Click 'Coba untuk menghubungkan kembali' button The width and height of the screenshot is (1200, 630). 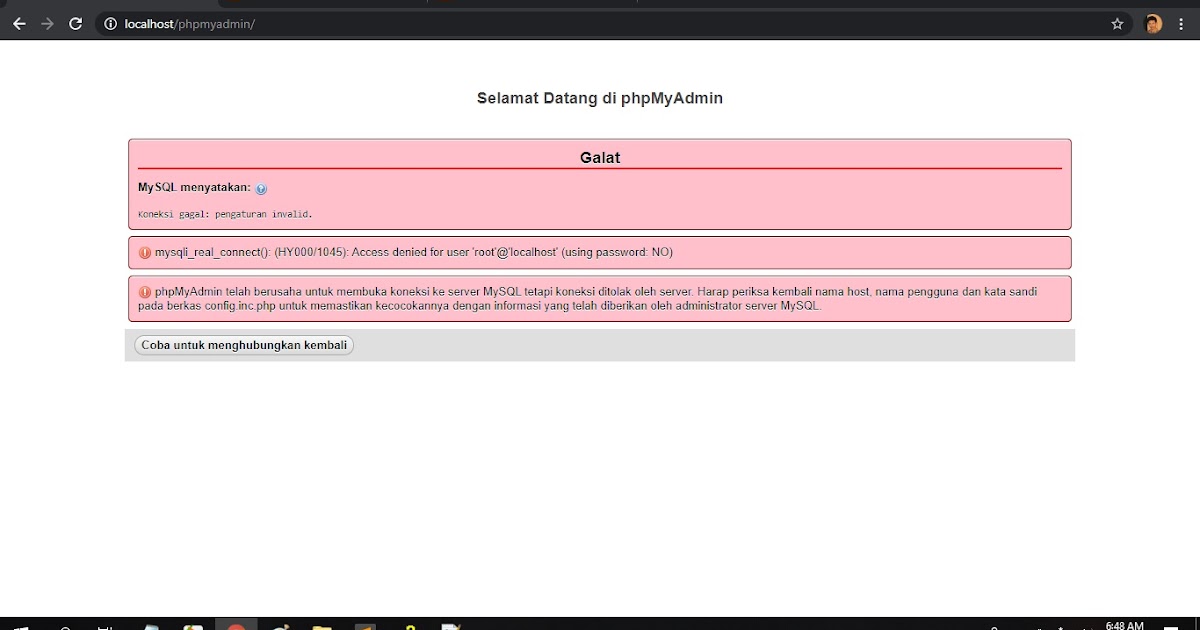click(244, 345)
